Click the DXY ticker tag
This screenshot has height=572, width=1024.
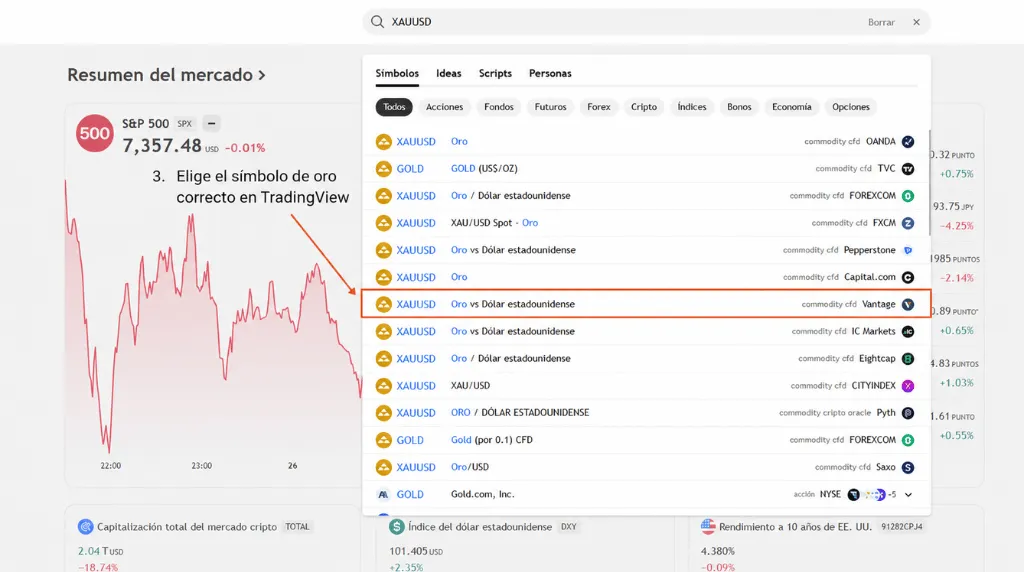(x=569, y=527)
